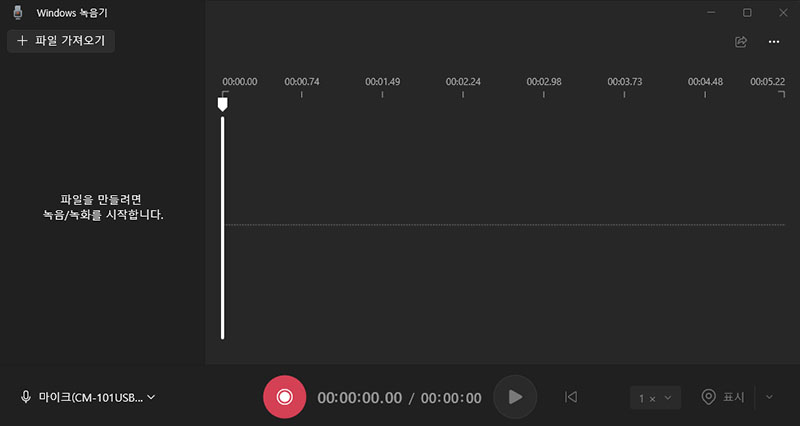Click the 00:04.48 timeline label
This screenshot has width=800, height=426.
705,82
